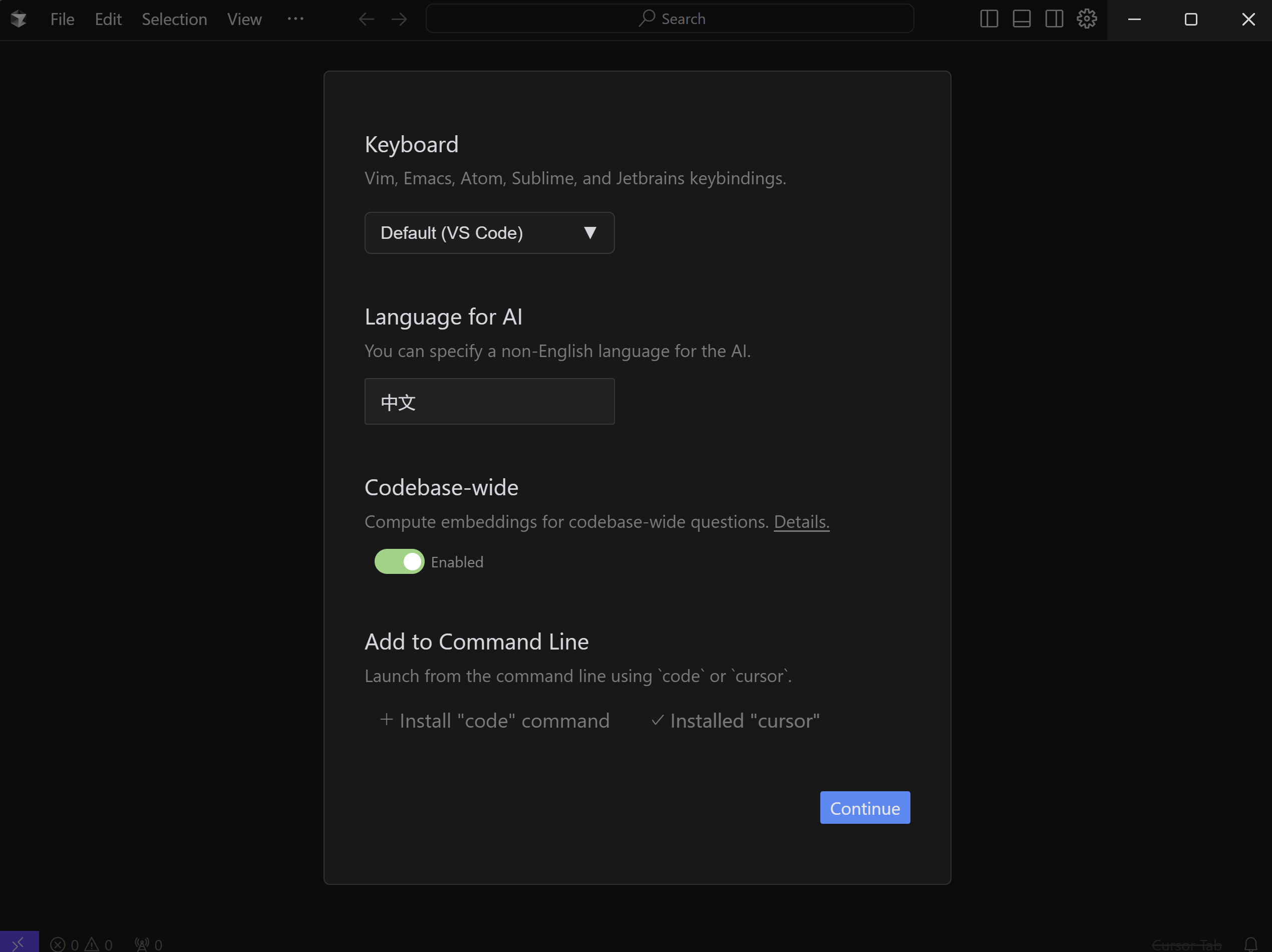Open the View menu

[244, 19]
